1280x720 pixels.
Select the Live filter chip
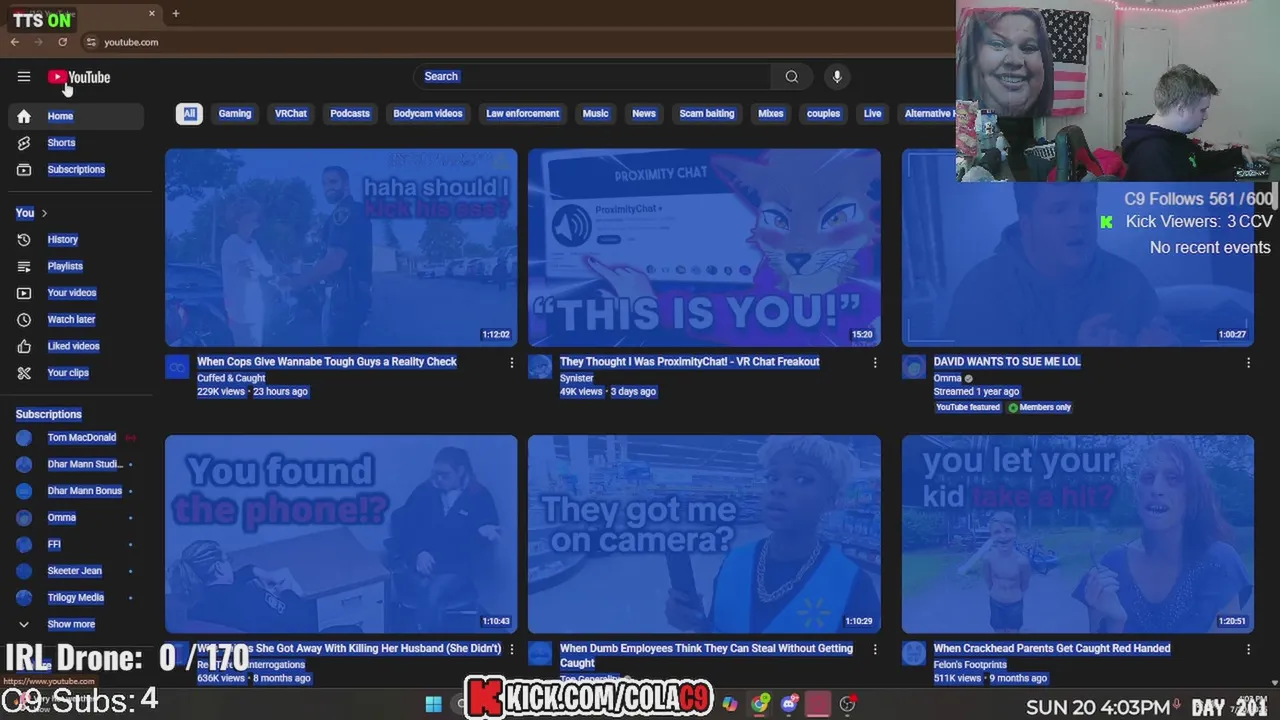[x=872, y=113]
